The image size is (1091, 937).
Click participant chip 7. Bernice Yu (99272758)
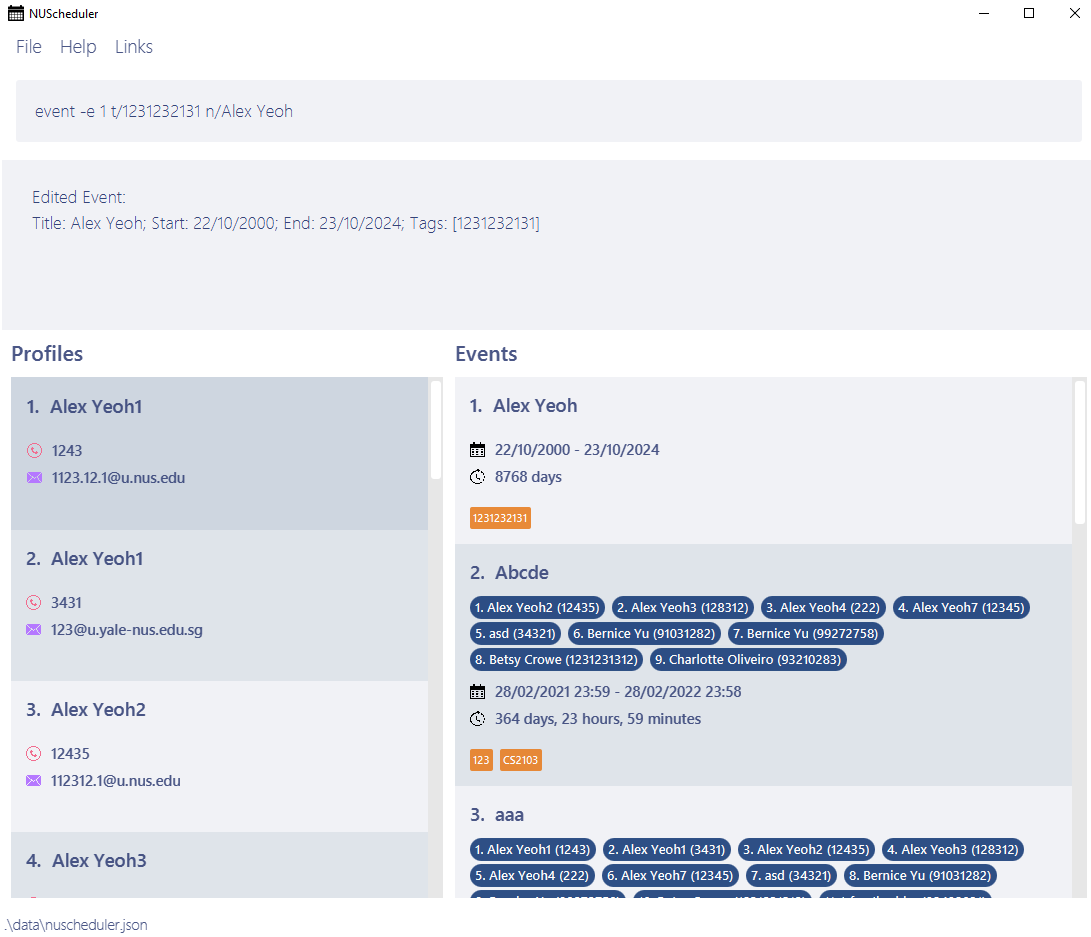coord(806,634)
